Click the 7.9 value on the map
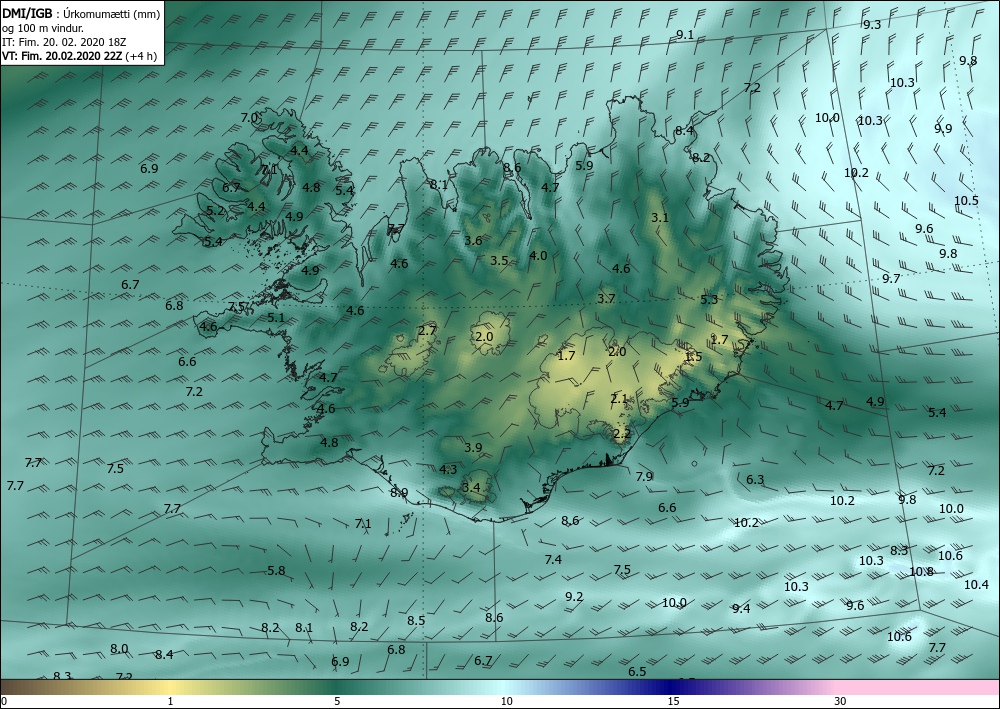The width and height of the screenshot is (1000, 709). click(x=645, y=476)
